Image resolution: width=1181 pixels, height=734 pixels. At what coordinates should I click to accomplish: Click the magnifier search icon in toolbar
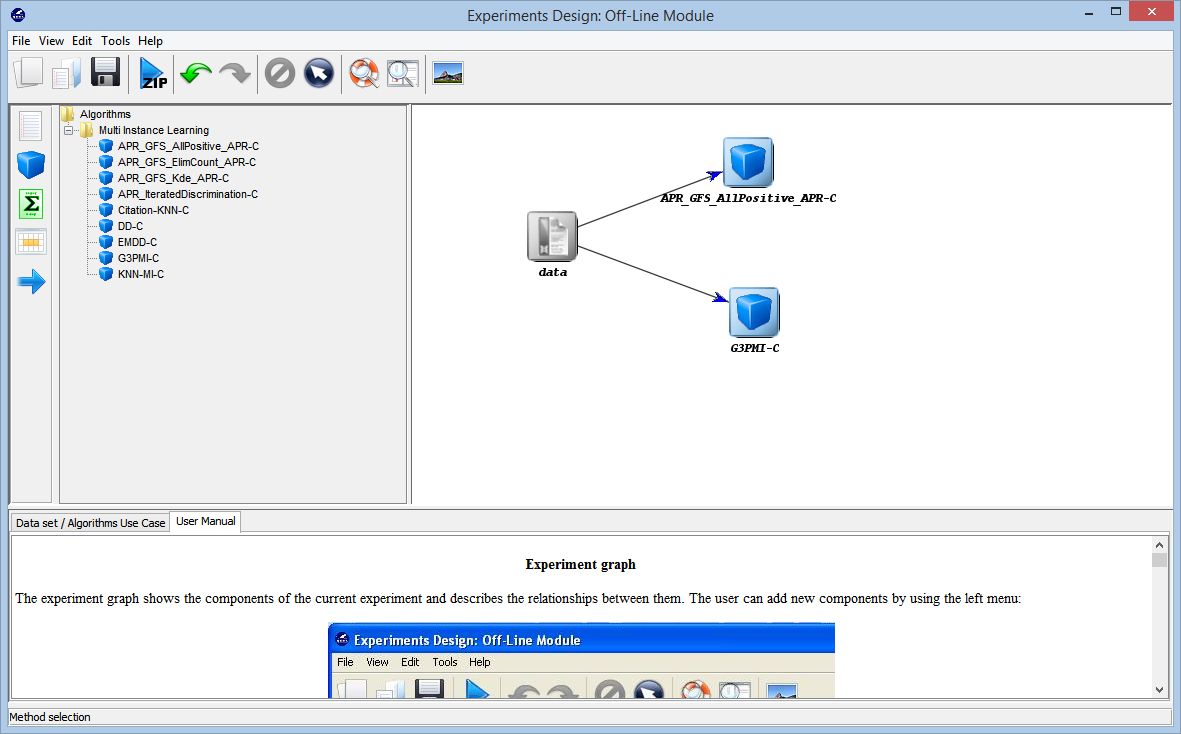click(403, 74)
